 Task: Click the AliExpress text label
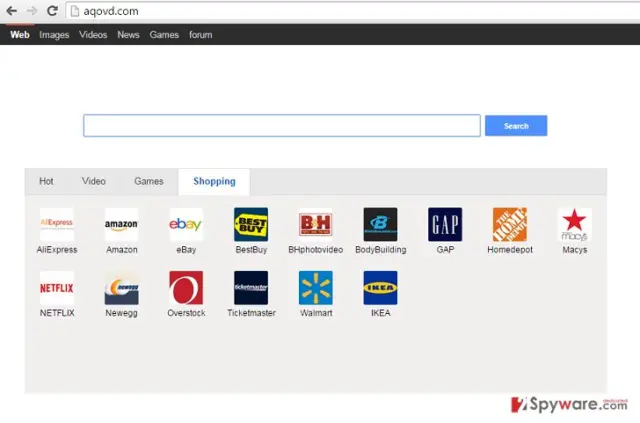pos(57,249)
